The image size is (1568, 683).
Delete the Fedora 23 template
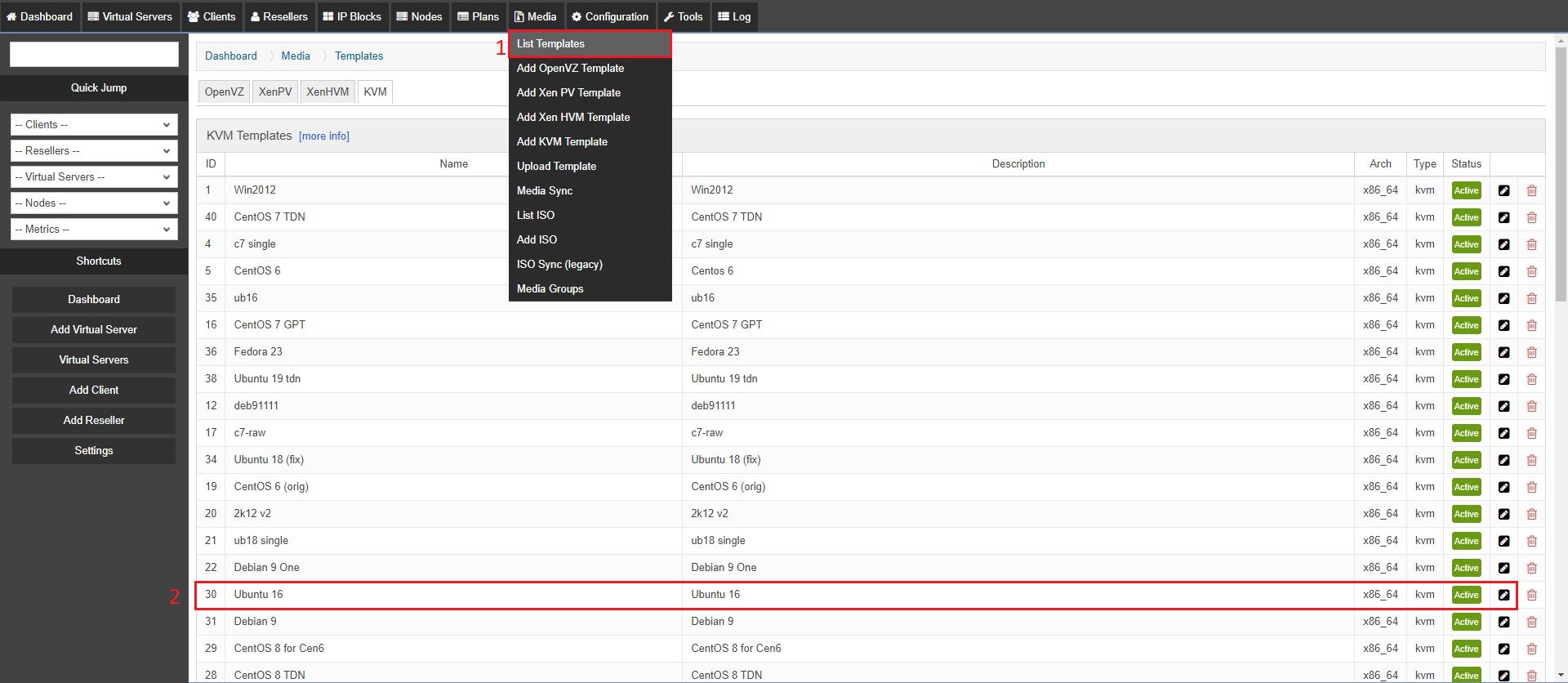[1531, 352]
